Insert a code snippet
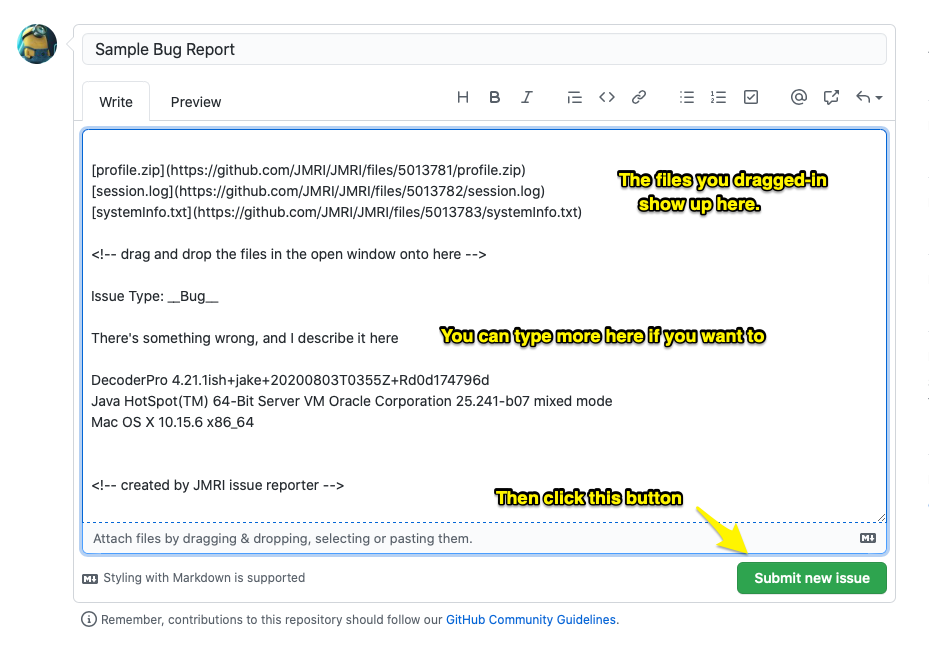 607,97
